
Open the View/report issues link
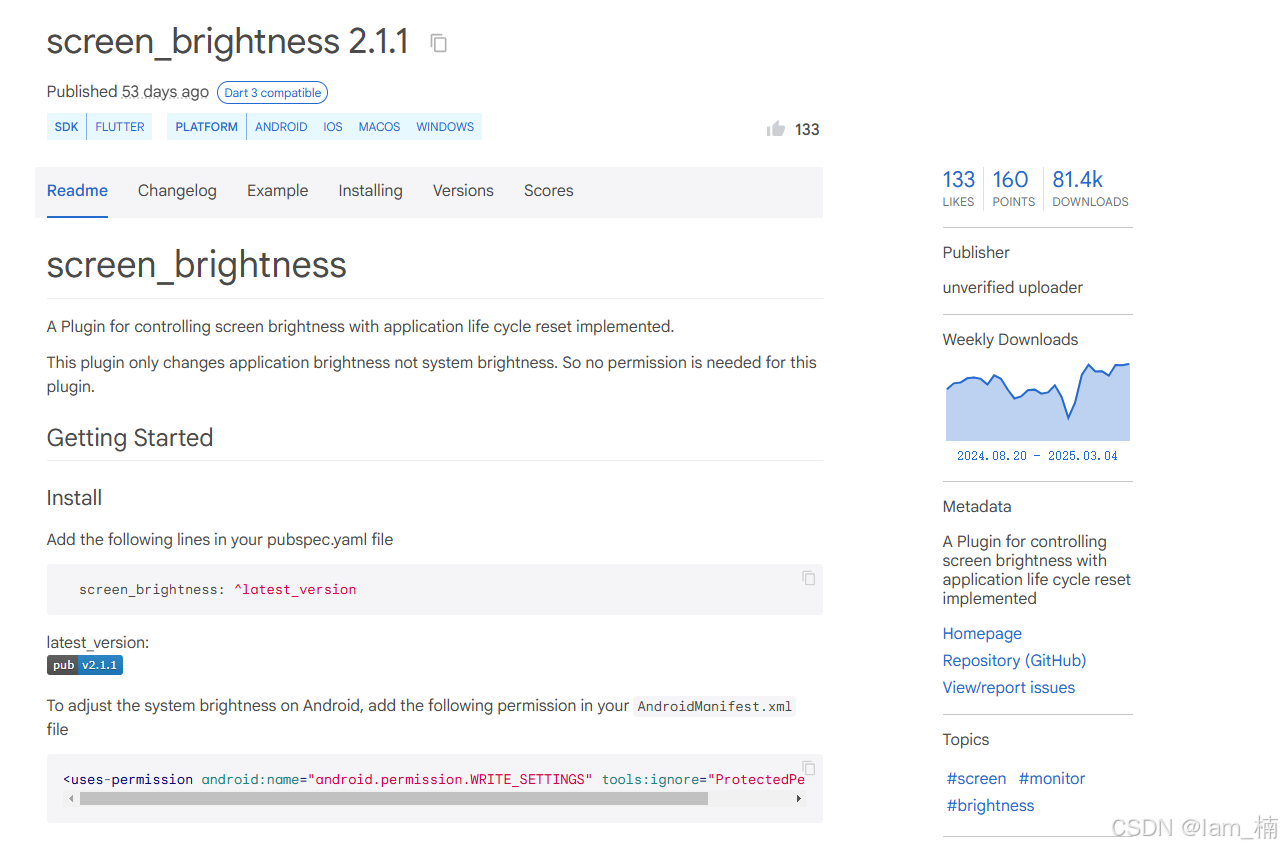1009,688
